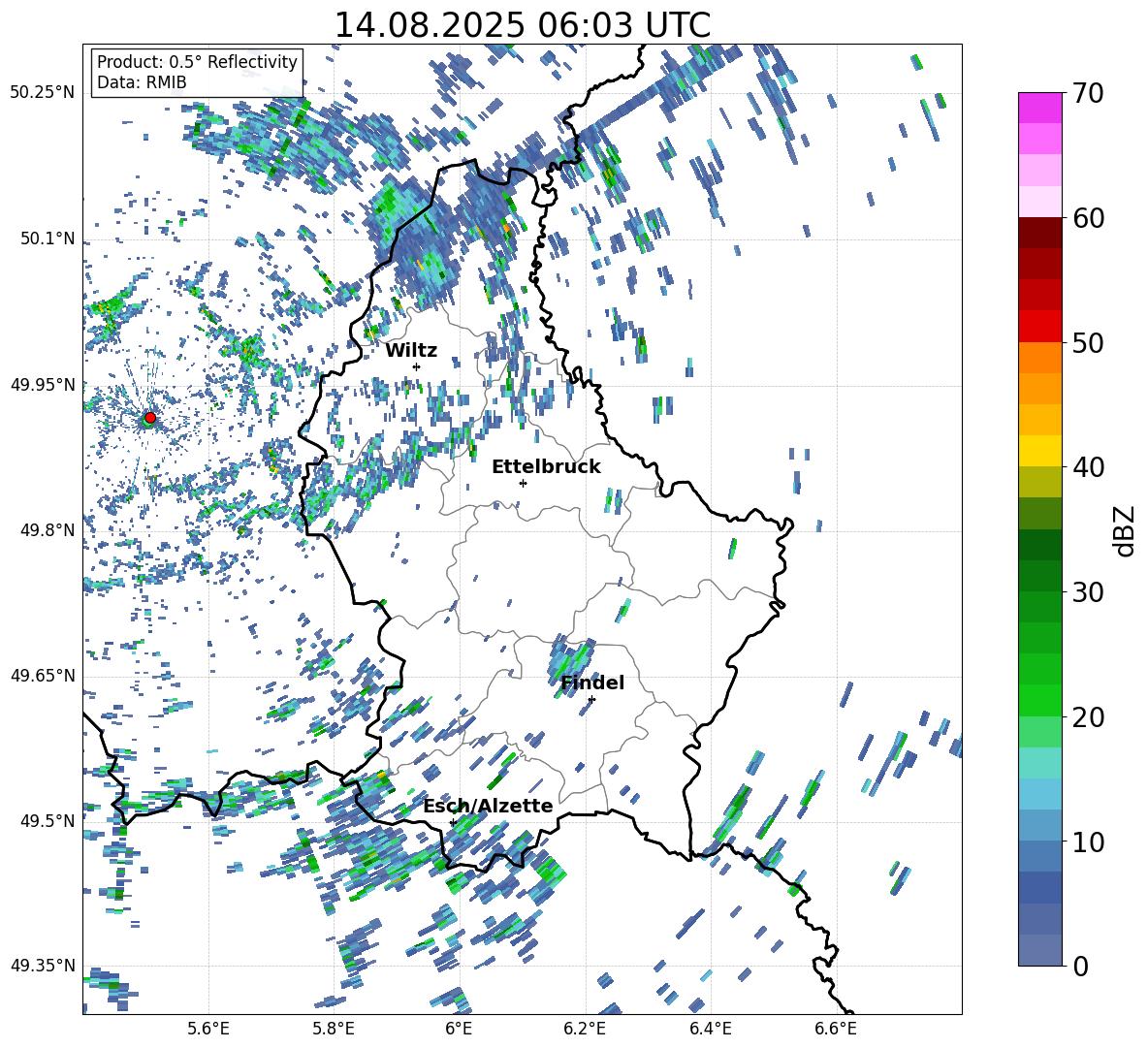Click the magenta top colorbar segment

point(1040,109)
